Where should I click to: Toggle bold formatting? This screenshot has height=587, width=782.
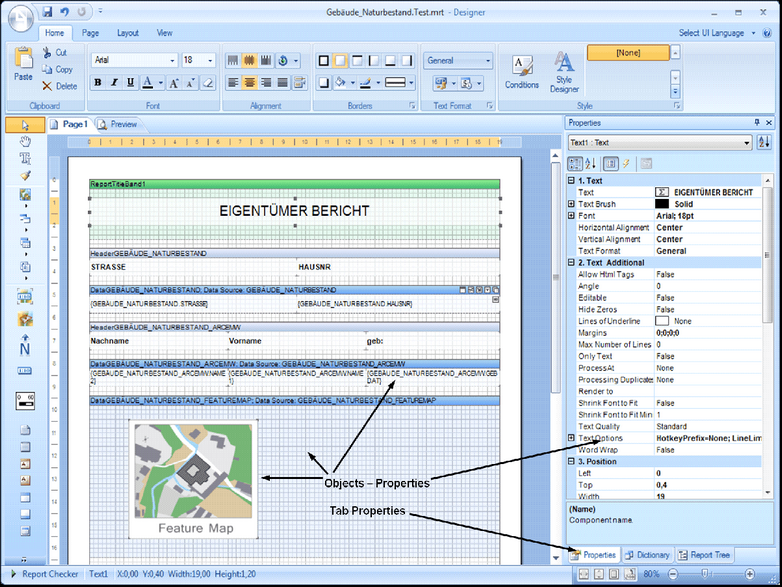(x=98, y=83)
